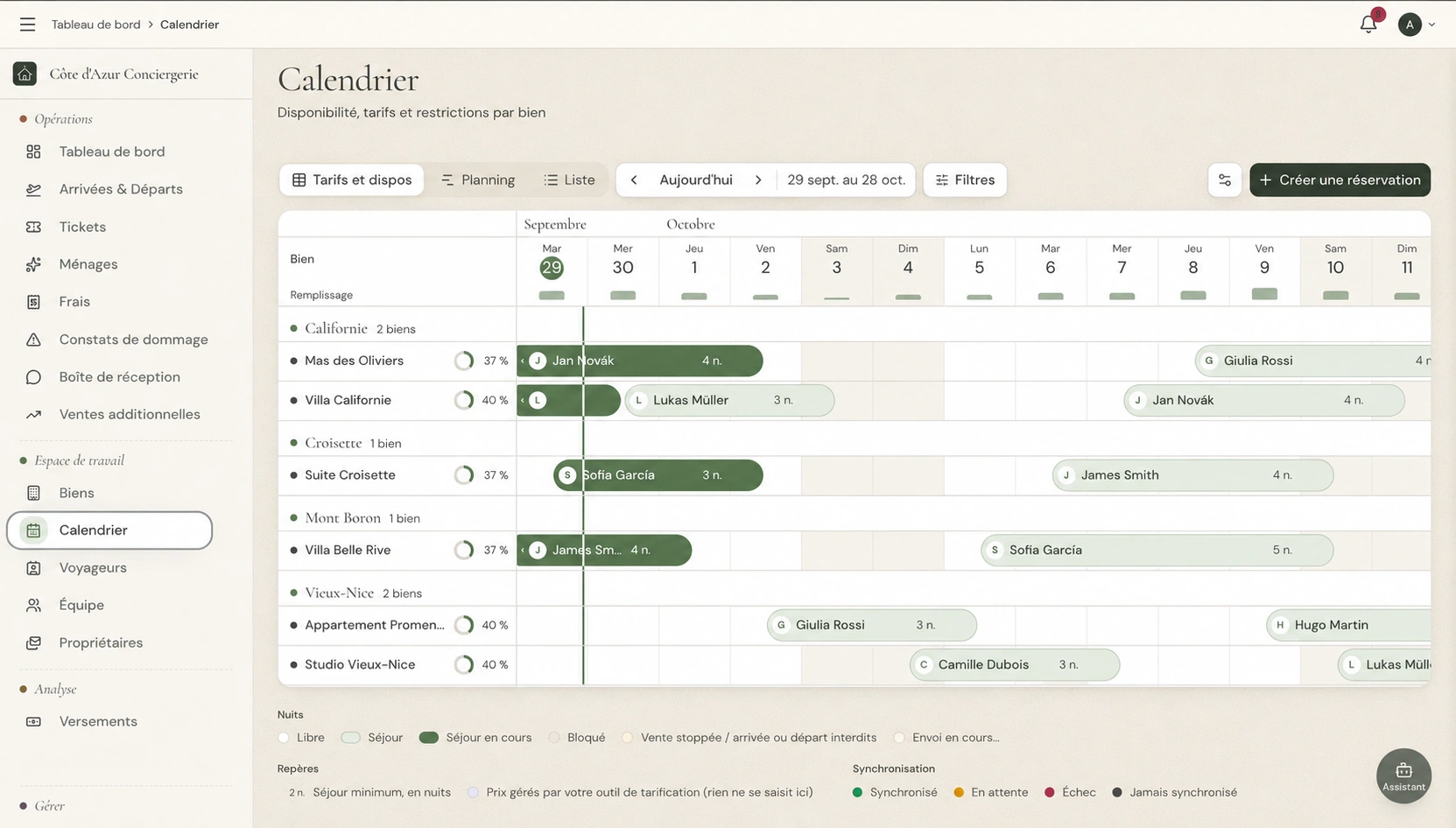
Task: Go to previous period with left chevron
Action: [634, 180]
